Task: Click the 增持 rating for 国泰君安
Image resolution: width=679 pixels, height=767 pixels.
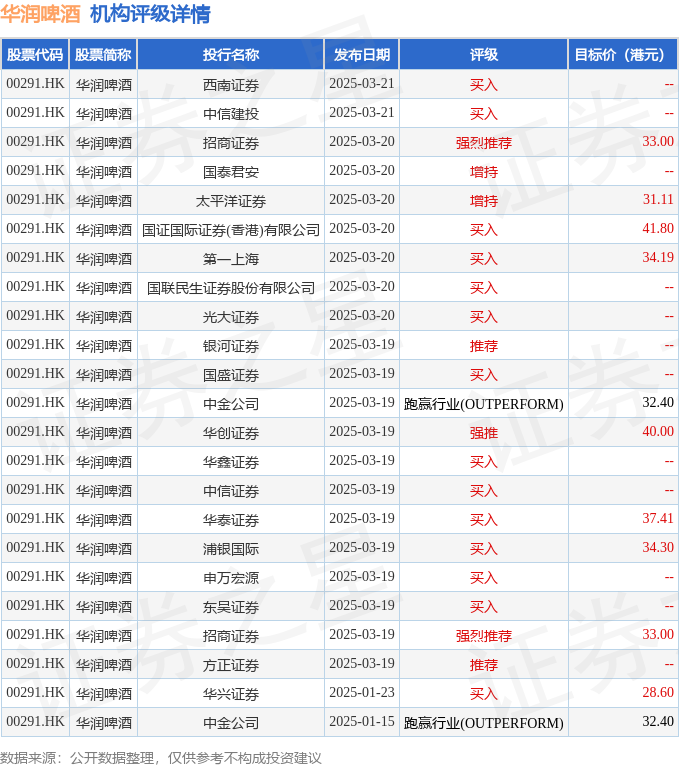Action: 484,172
